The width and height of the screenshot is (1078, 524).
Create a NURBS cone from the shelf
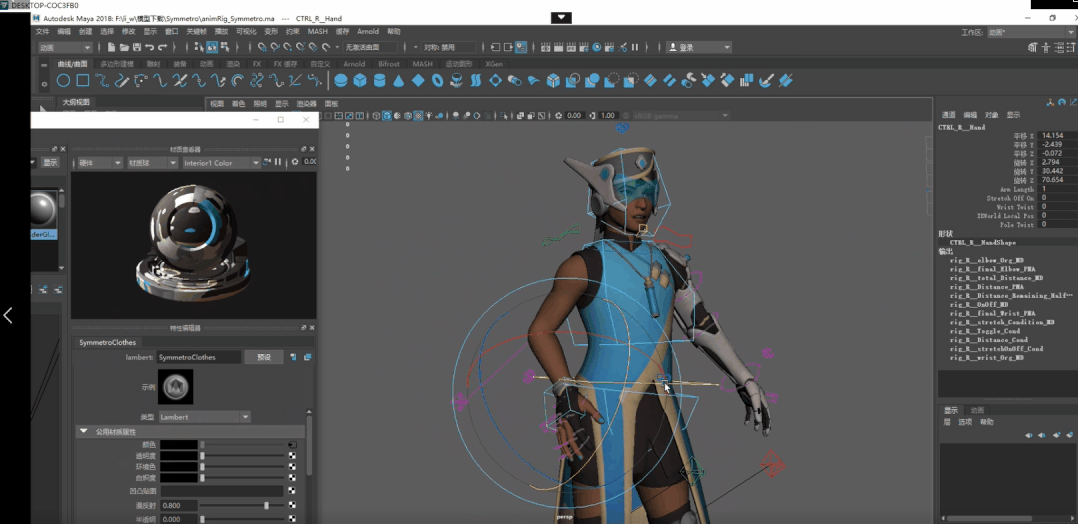click(x=398, y=81)
